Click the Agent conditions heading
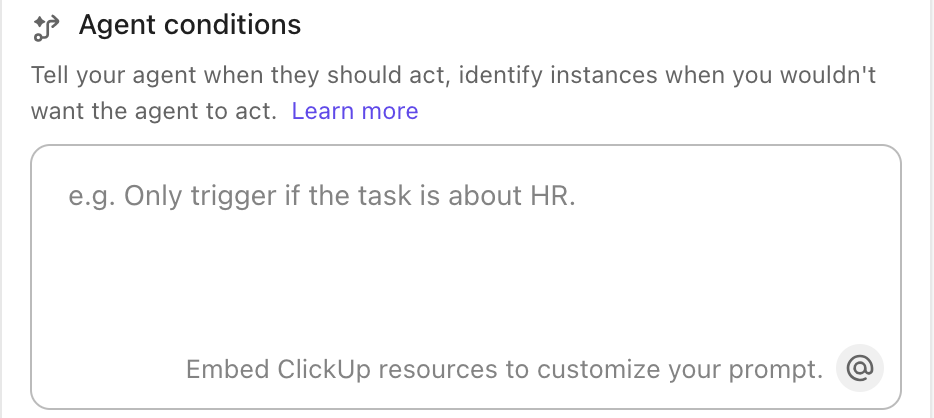This screenshot has height=418, width=934. click(190, 25)
